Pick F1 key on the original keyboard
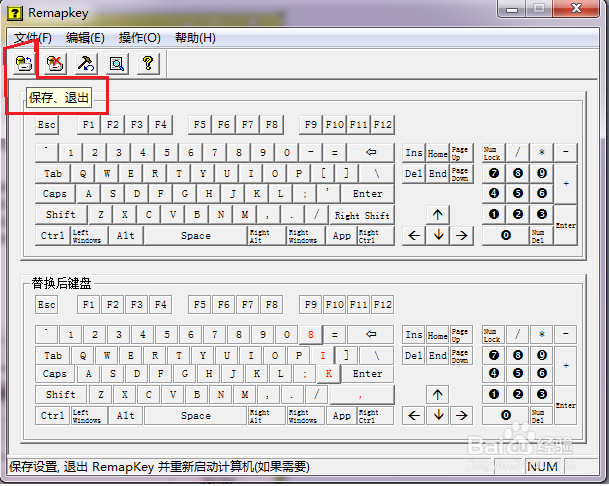This screenshot has width=609, height=486. point(89,125)
